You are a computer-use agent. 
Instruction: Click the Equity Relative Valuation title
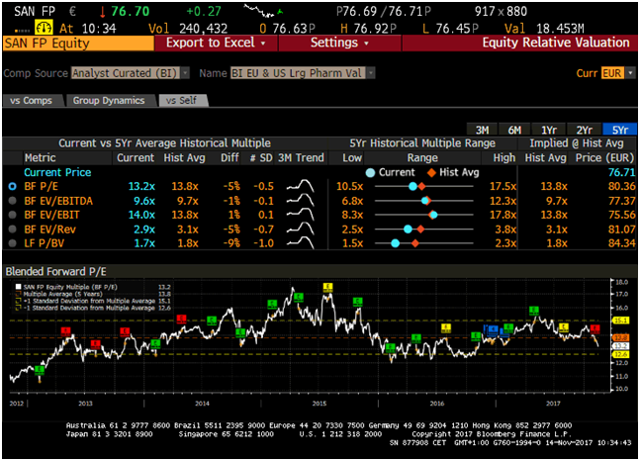pos(556,42)
